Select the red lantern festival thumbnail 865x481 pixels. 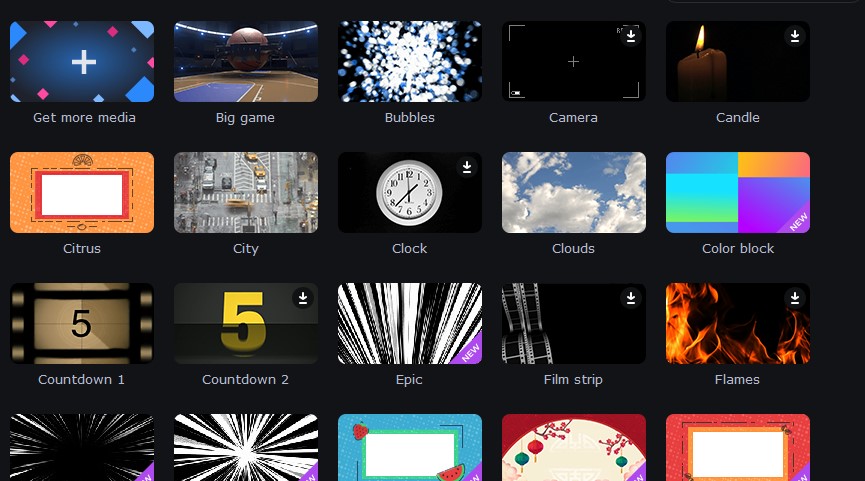click(574, 447)
